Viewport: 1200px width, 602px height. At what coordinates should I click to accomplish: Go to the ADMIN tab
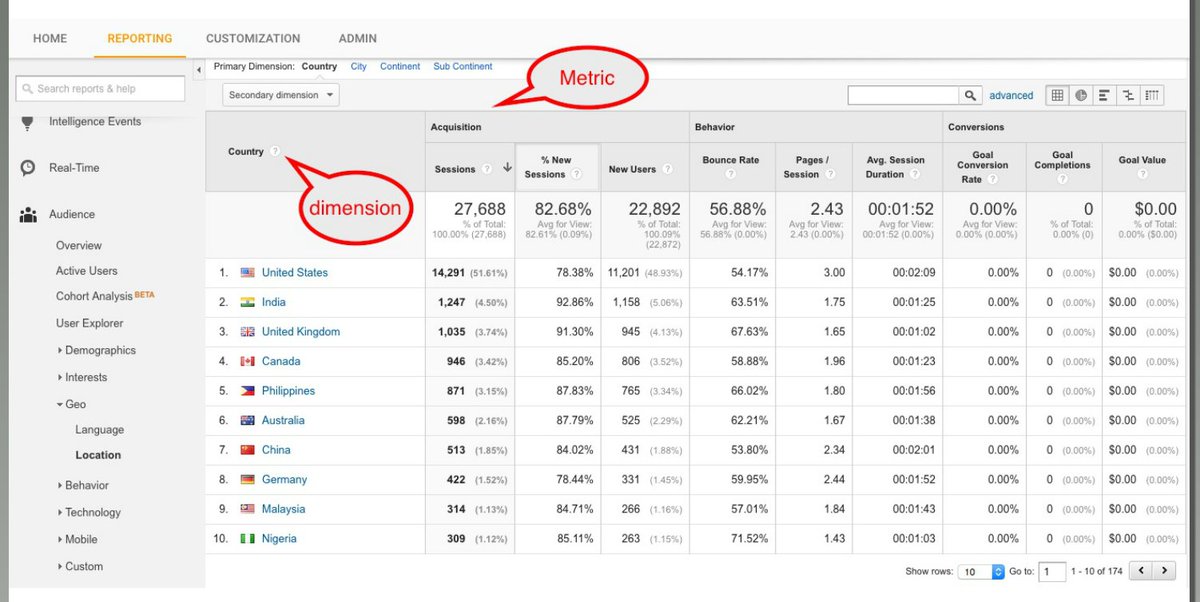pyautogui.click(x=358, y=38)
